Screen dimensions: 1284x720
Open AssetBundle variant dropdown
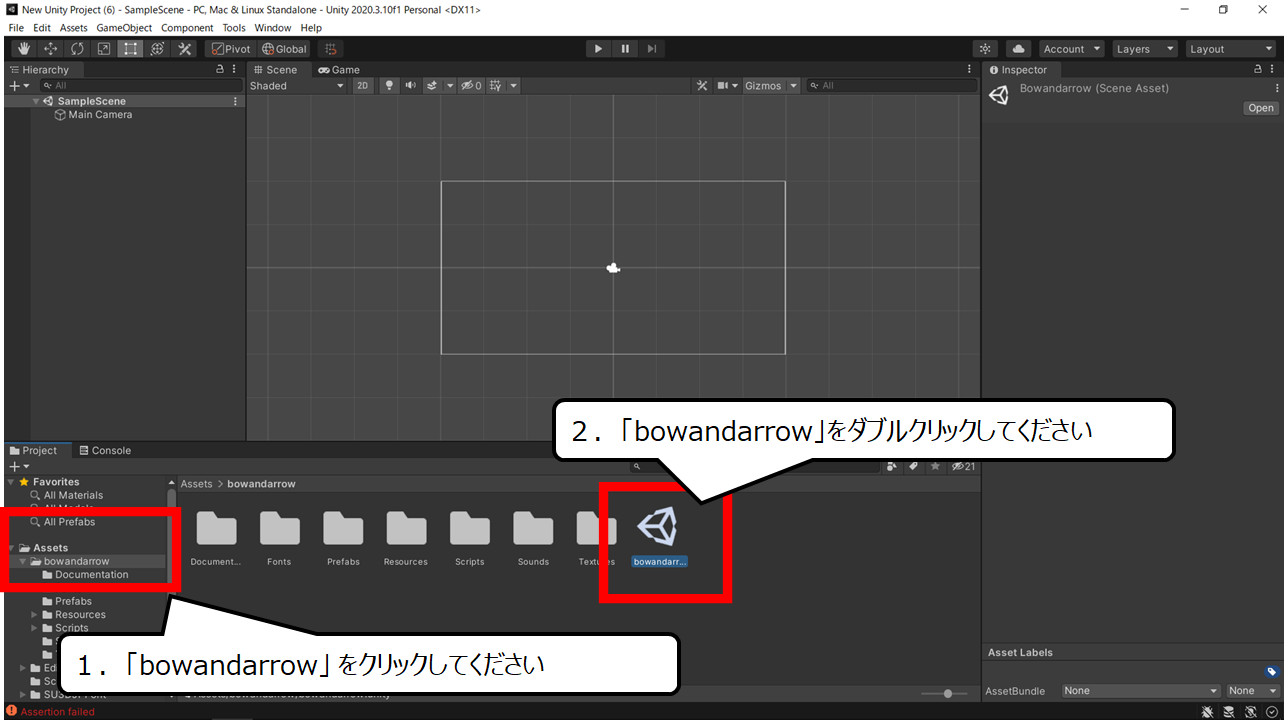coord(1253,691)
